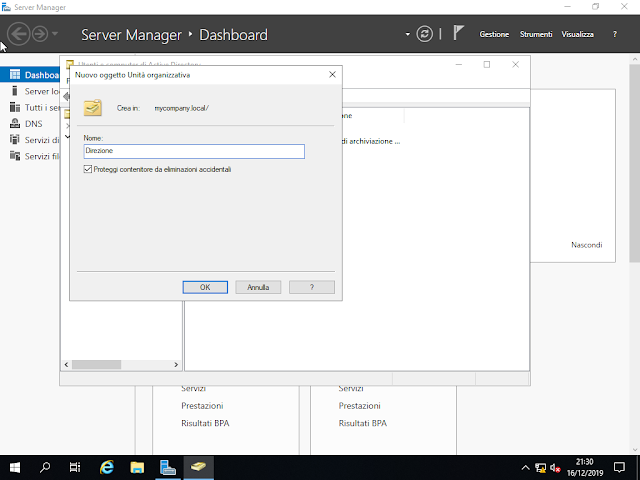
Task: Toggle Proteggi contenitore da eliminazioni accidentali checkbox
Action: click(87, 169)
